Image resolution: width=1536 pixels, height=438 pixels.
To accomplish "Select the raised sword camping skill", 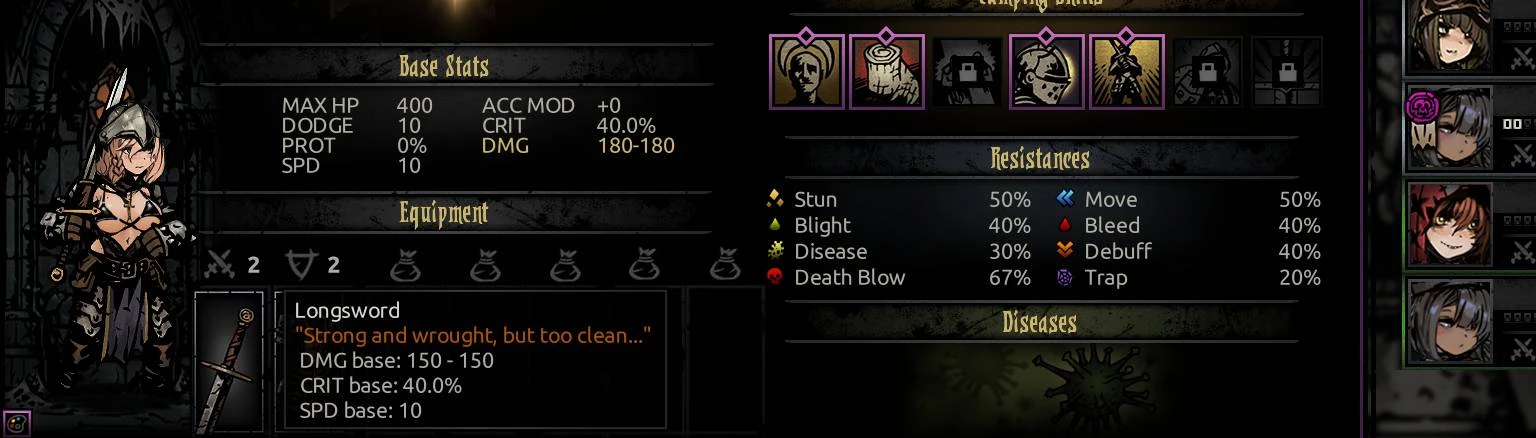I will (1126, 71).
